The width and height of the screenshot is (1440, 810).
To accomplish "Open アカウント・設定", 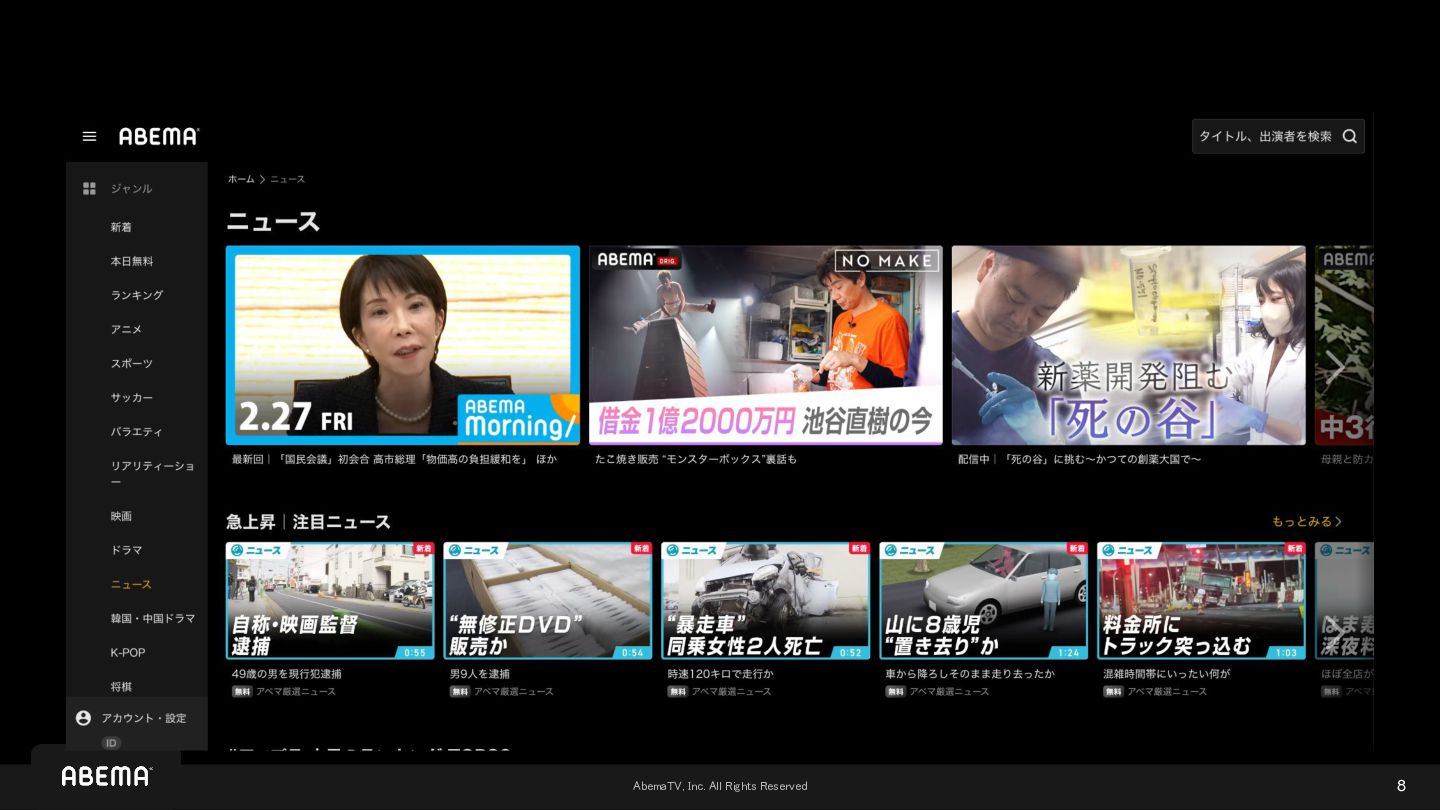I will (144, 718).
